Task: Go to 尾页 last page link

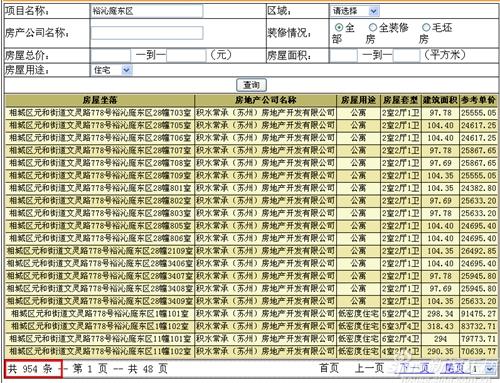Action: point(454,368)
